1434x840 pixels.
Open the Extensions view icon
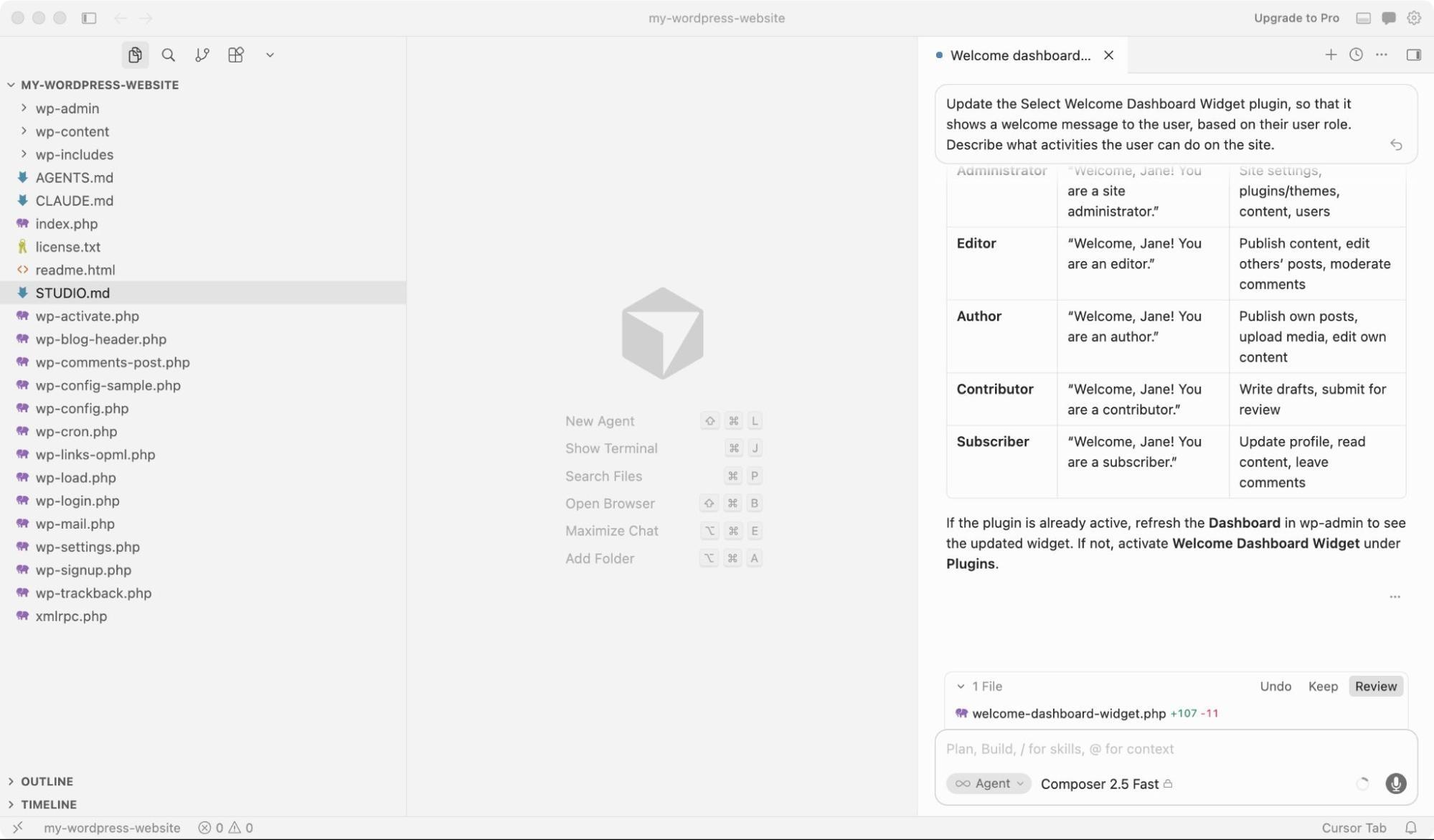236,55
